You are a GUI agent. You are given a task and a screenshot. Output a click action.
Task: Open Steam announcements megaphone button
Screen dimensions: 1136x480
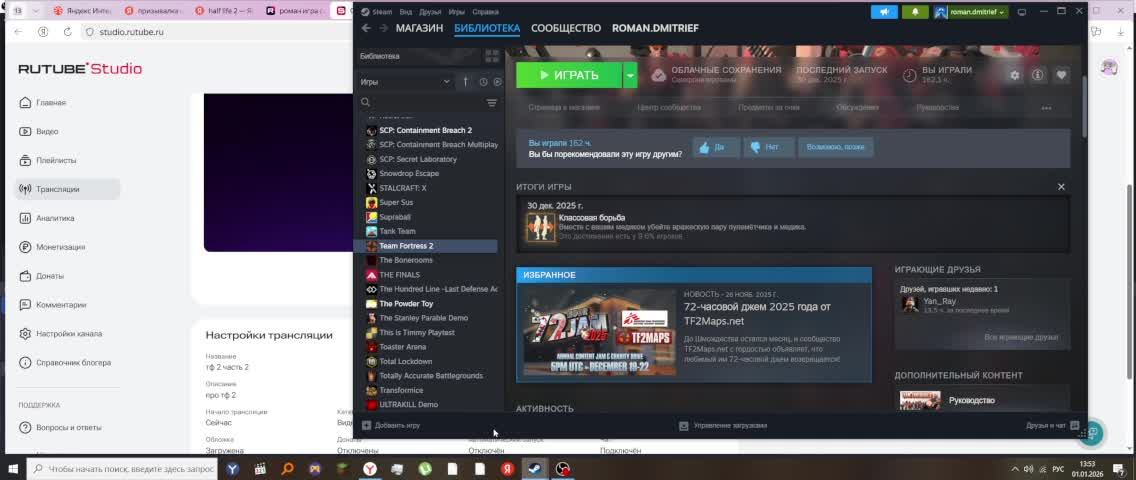884,12
